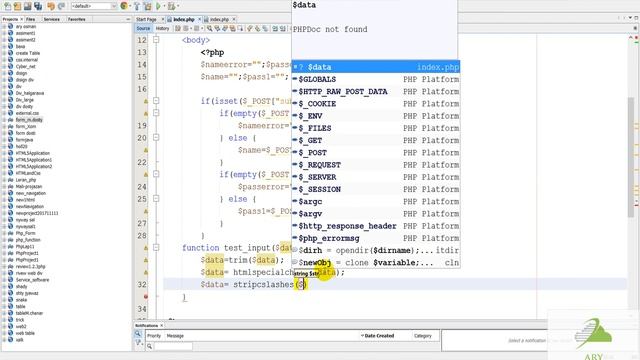
Task: Collapse the fold beside function test_input
Action: pyautogui.click(x=156, y=247)
